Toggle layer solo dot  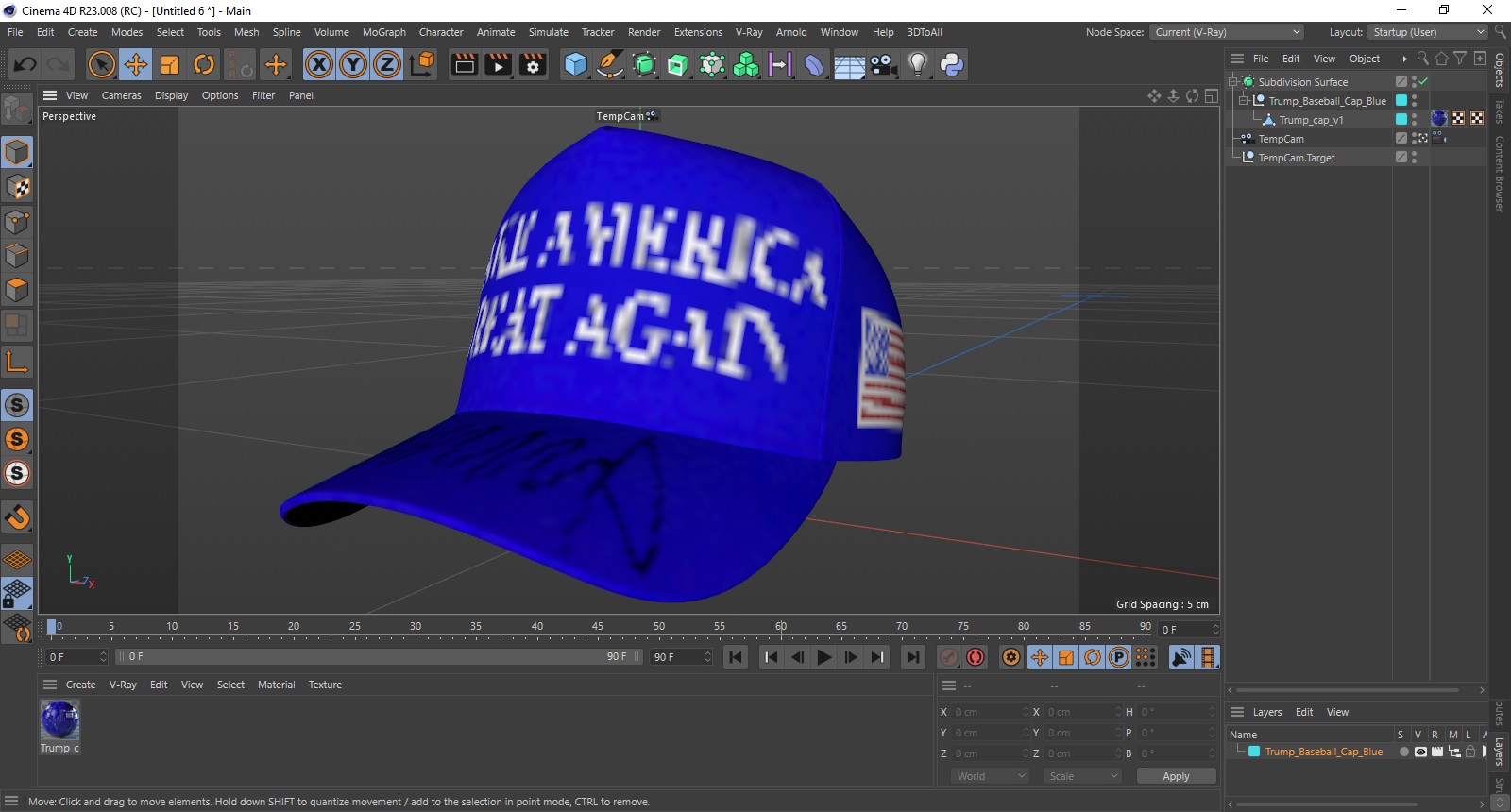tap(1403, 752)
